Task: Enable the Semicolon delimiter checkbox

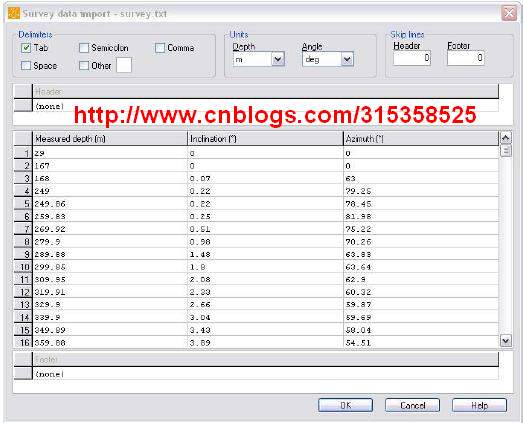Action: [84, 48]
